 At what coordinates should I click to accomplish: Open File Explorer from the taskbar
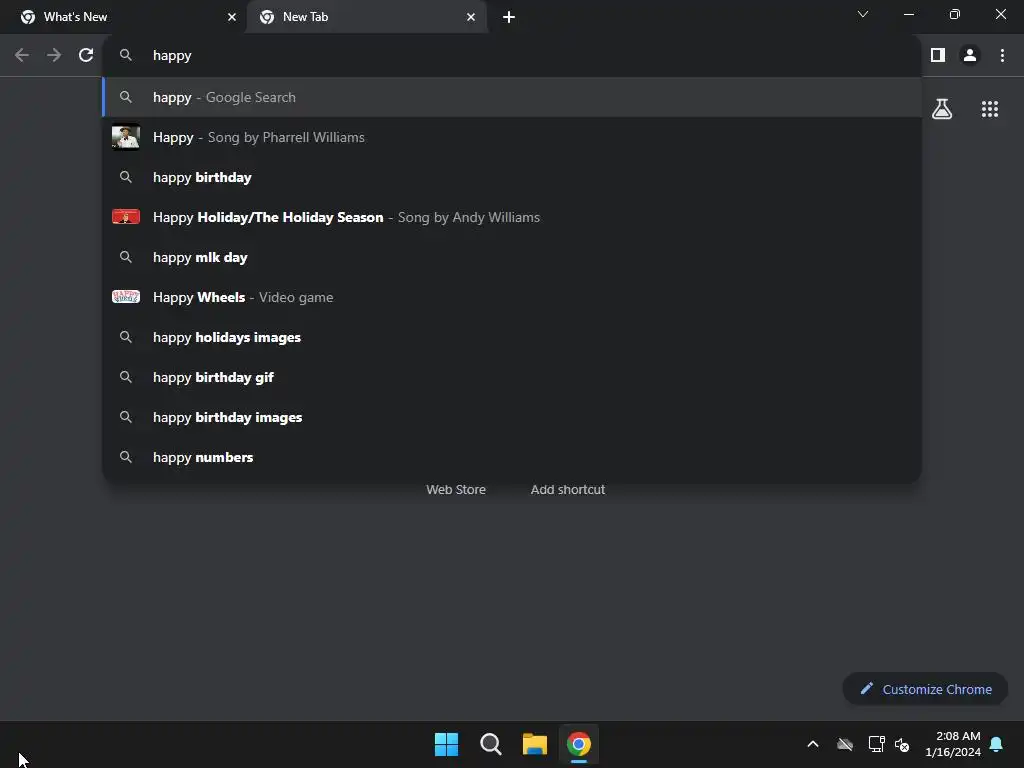534,744
